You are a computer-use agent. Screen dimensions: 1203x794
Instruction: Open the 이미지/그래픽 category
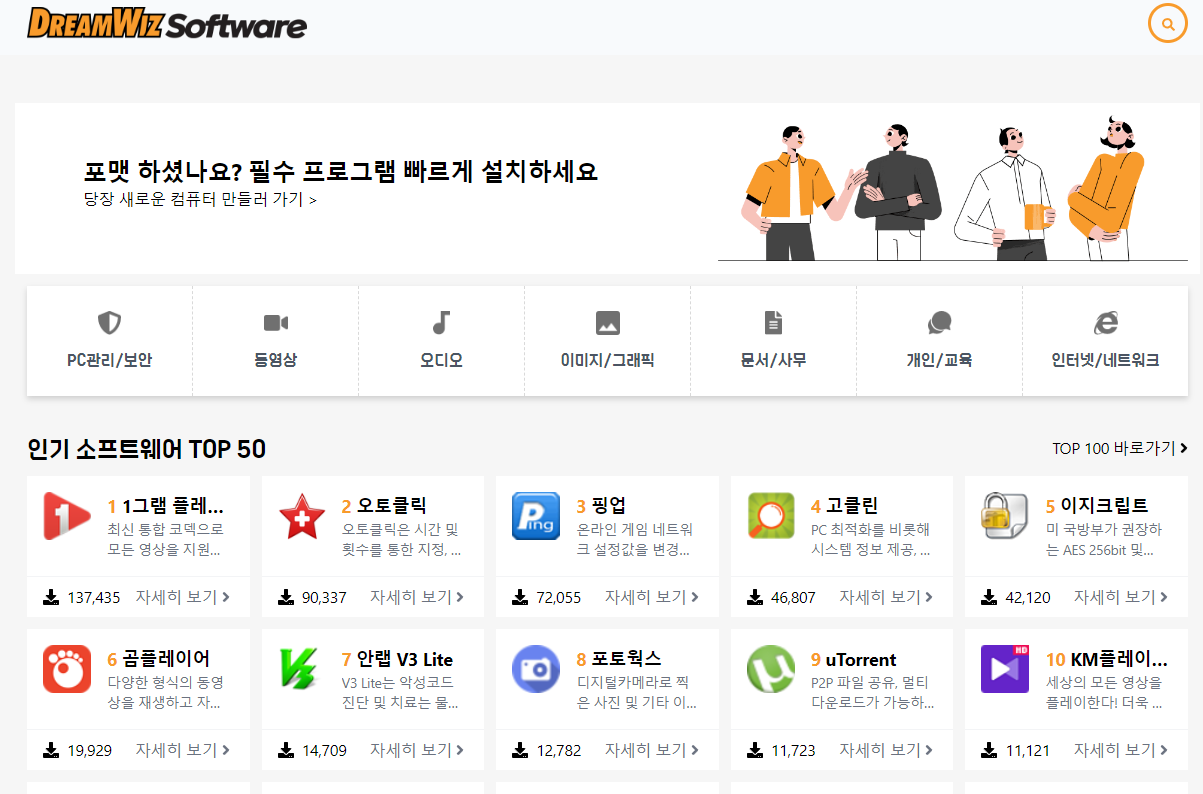607,341
